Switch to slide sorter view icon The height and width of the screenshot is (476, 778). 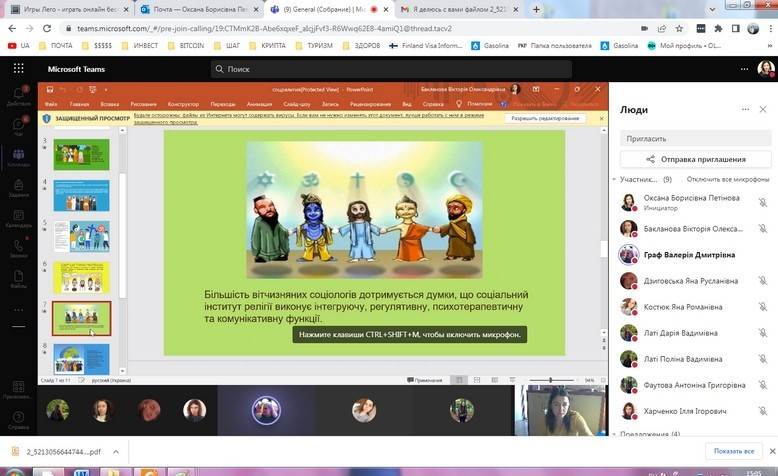(477, 380)
